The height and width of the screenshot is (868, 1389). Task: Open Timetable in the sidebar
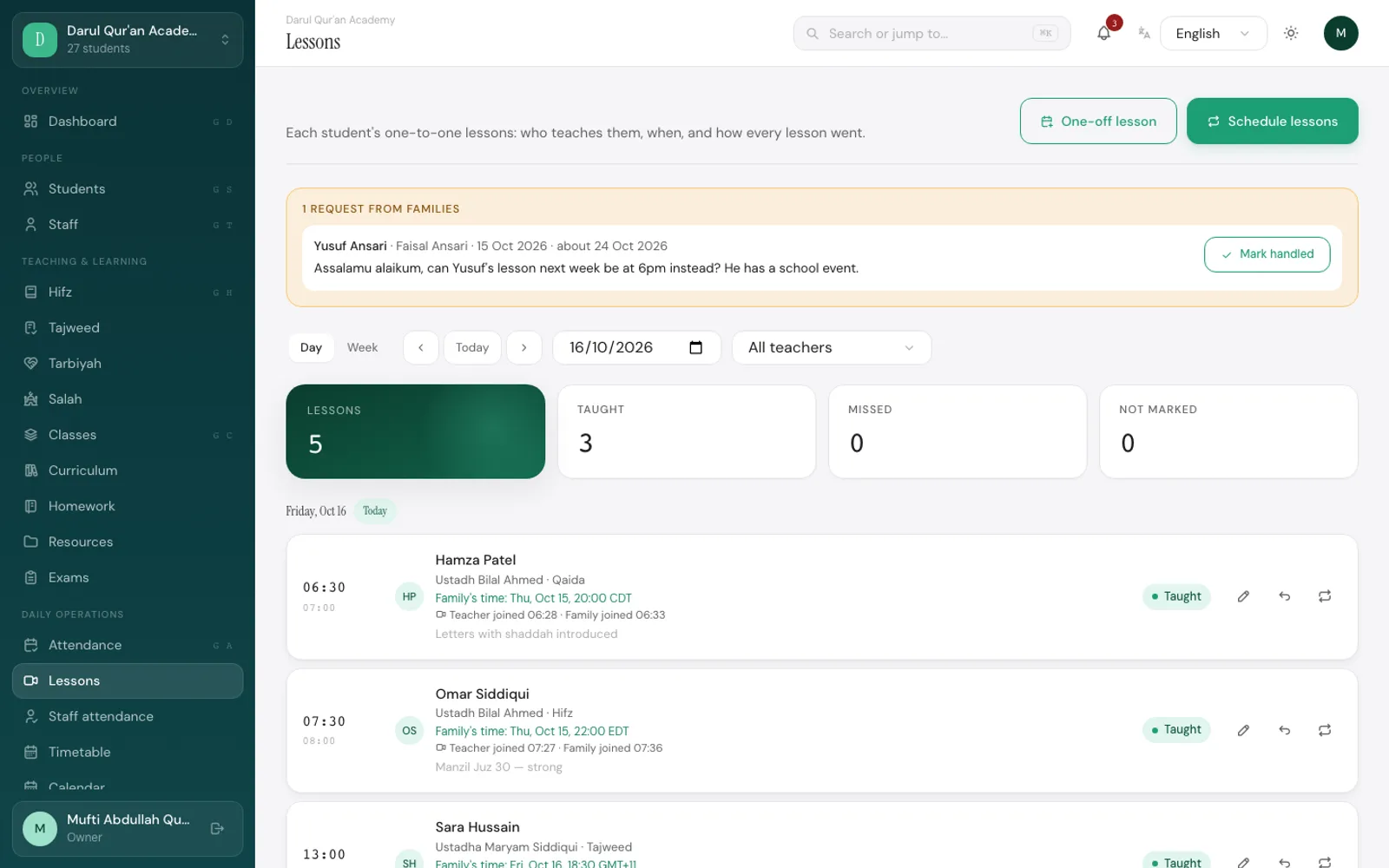coord(128,752)
